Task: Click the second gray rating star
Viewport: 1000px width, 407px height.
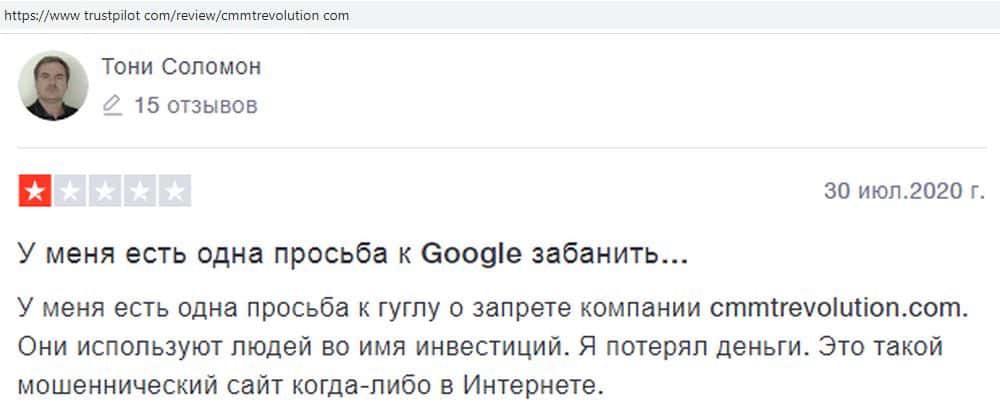Action: pyautogui.click(x=70, y=191)
